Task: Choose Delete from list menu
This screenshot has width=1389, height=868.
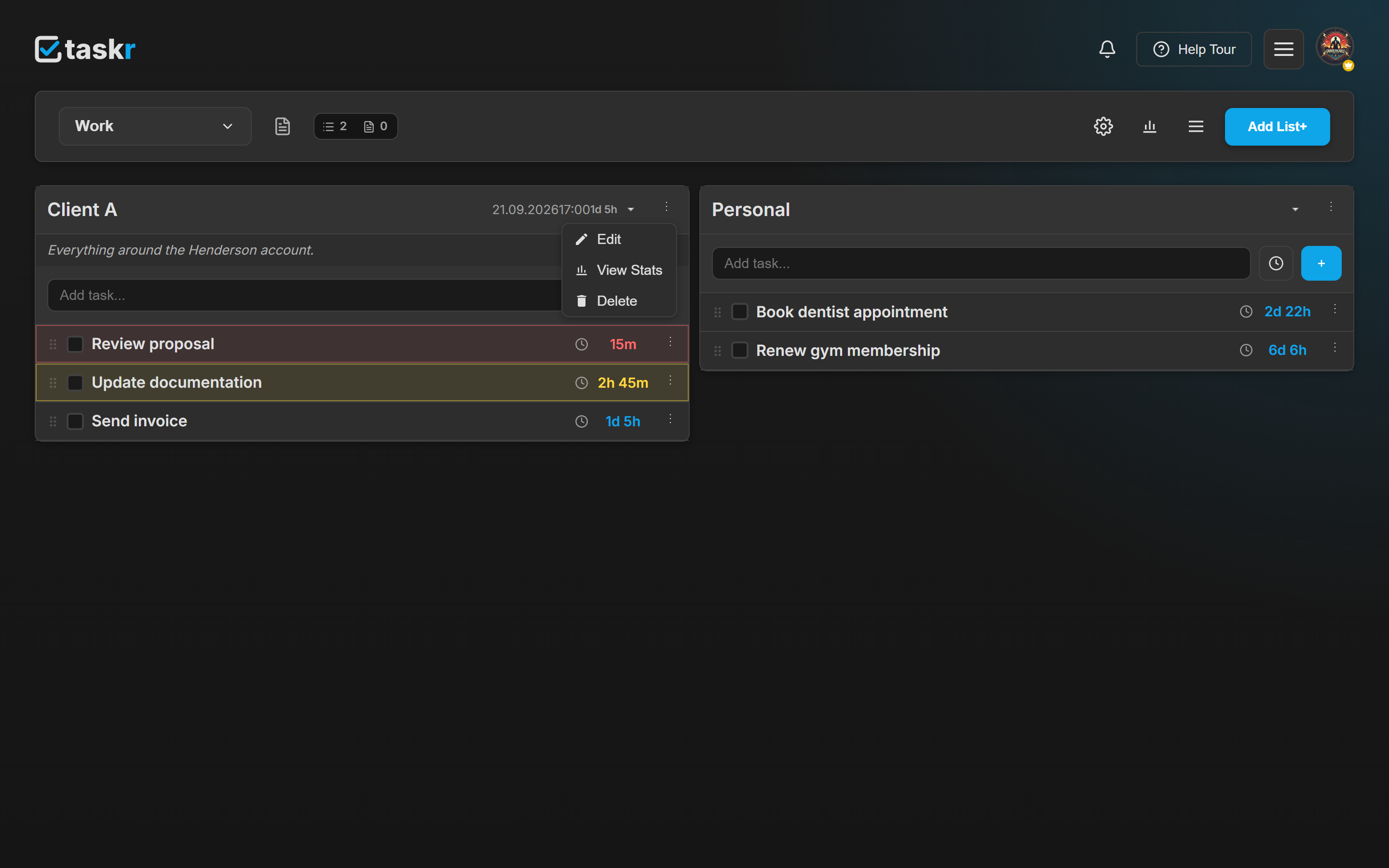Action: click(619, 301)
